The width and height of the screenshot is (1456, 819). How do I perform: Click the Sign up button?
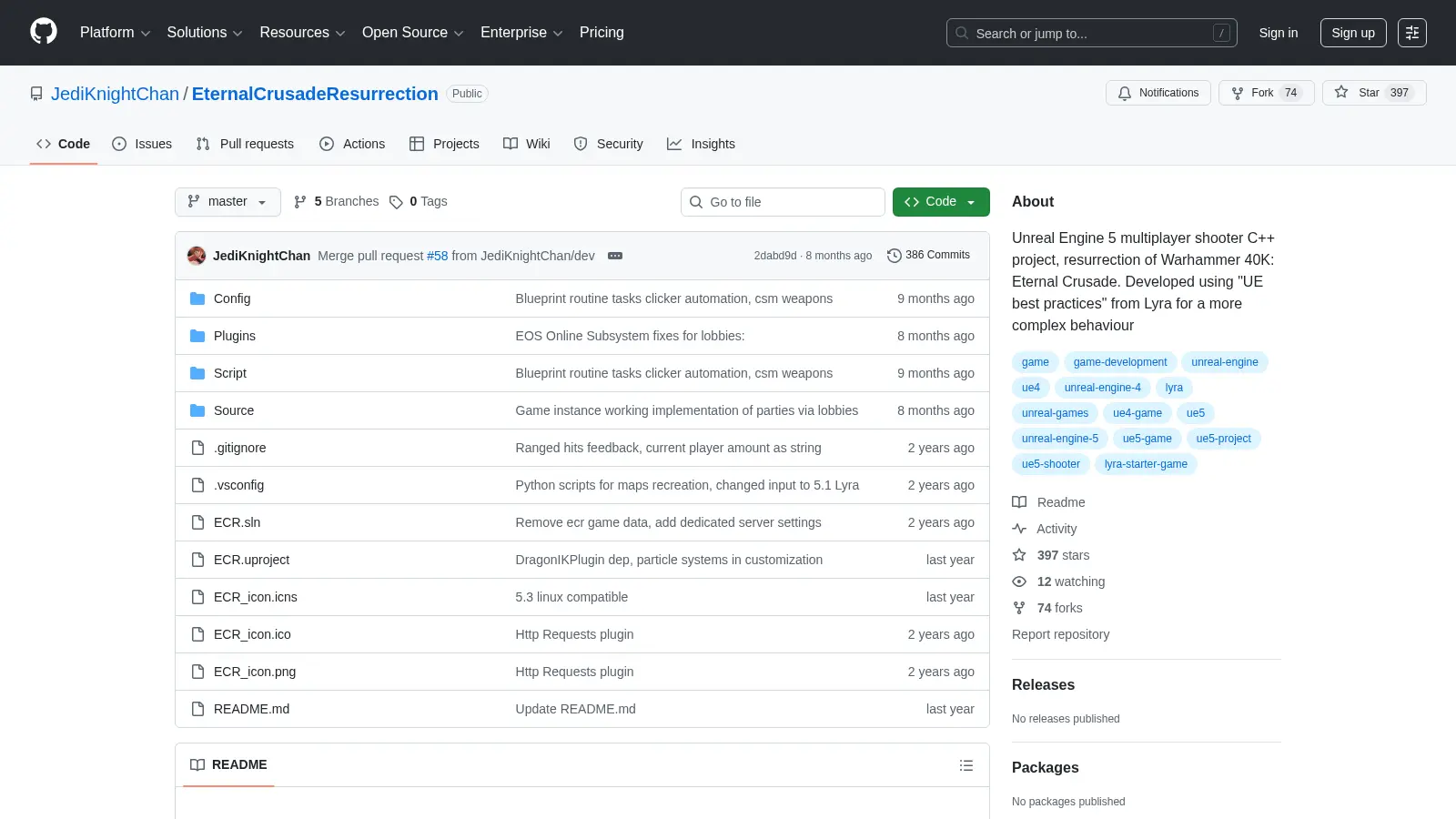[1353, 33]
